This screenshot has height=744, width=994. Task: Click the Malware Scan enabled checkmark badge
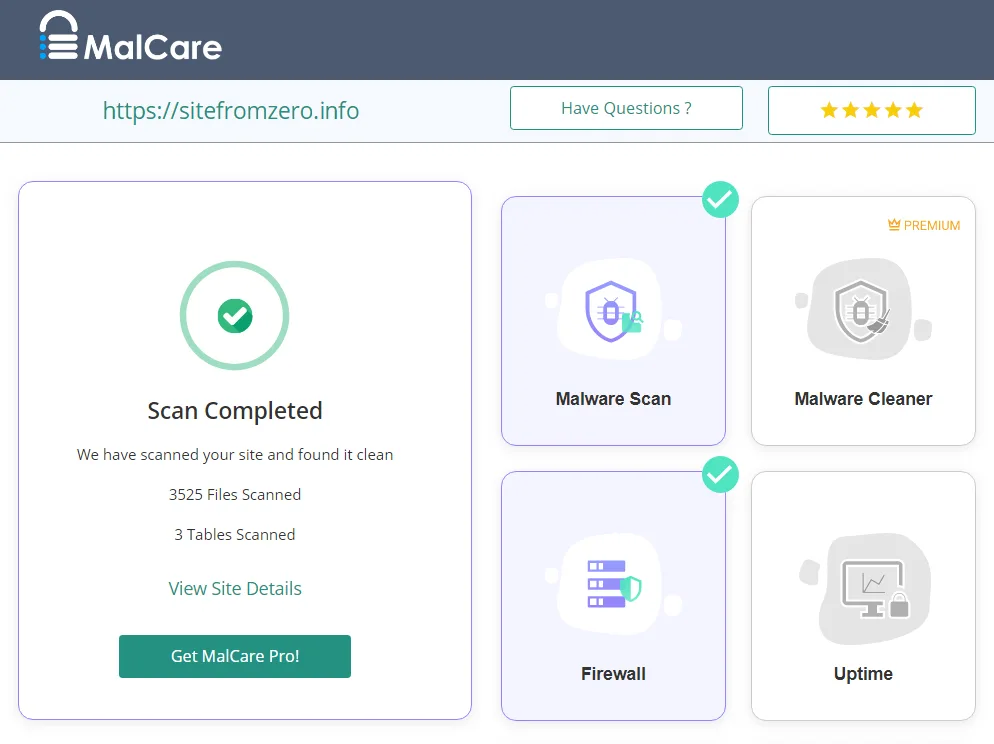[720, 199]
